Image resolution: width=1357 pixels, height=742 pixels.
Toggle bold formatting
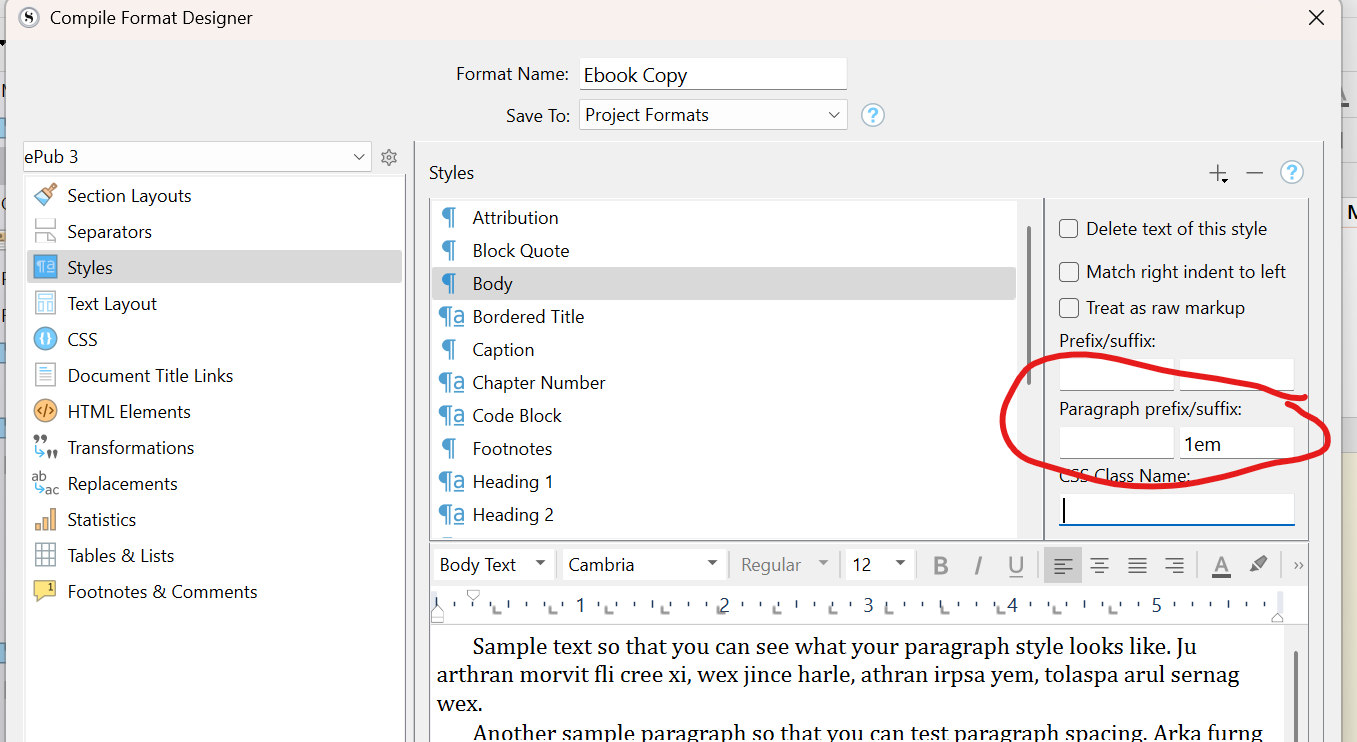coord(940,565)
